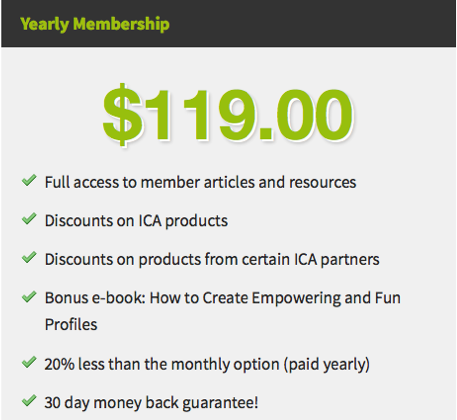Click the word partners in third bullet
Screen dimensions: 457x420
click(350, 260)
